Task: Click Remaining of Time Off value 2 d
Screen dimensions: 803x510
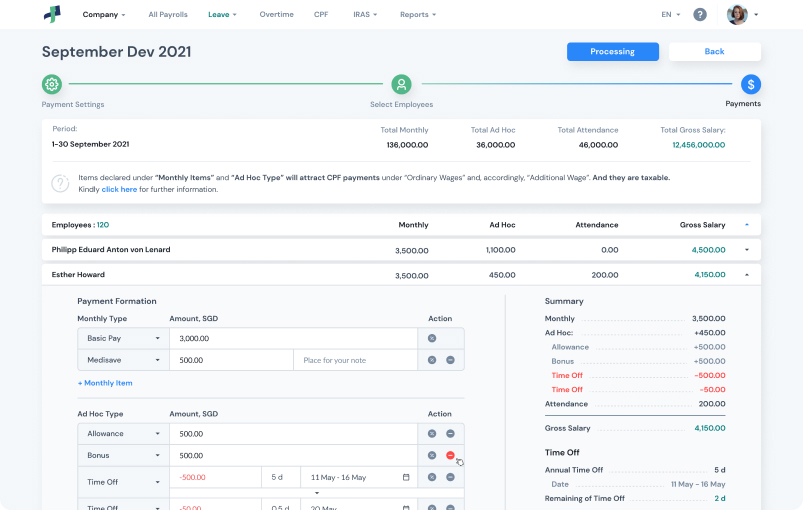Action: pyautogui.click(x=720, y=498)
